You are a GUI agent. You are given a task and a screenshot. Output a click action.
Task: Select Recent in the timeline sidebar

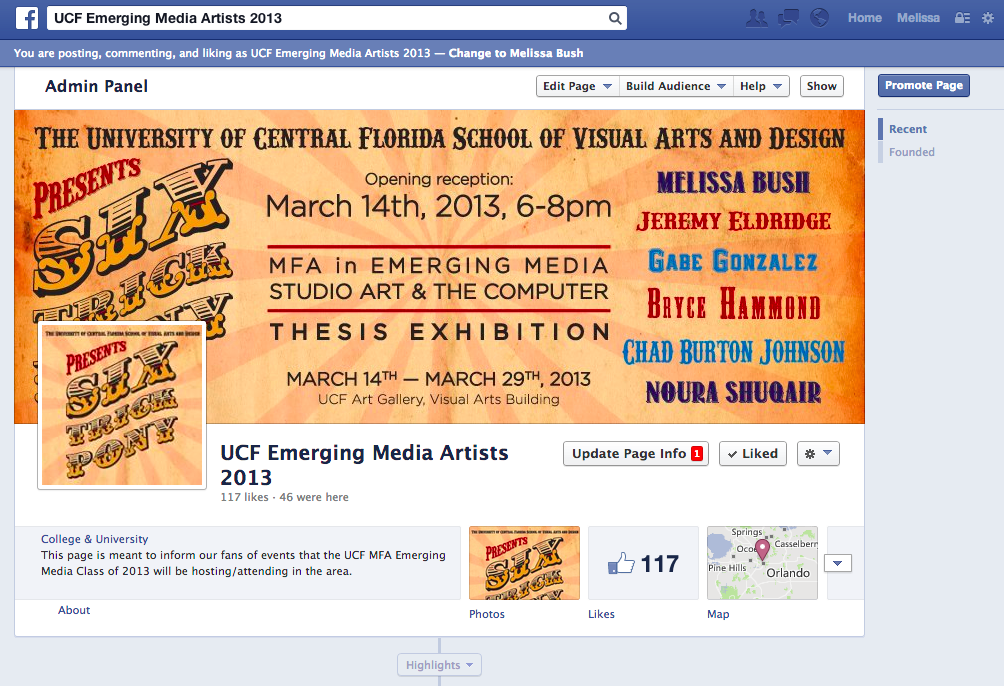907,129
